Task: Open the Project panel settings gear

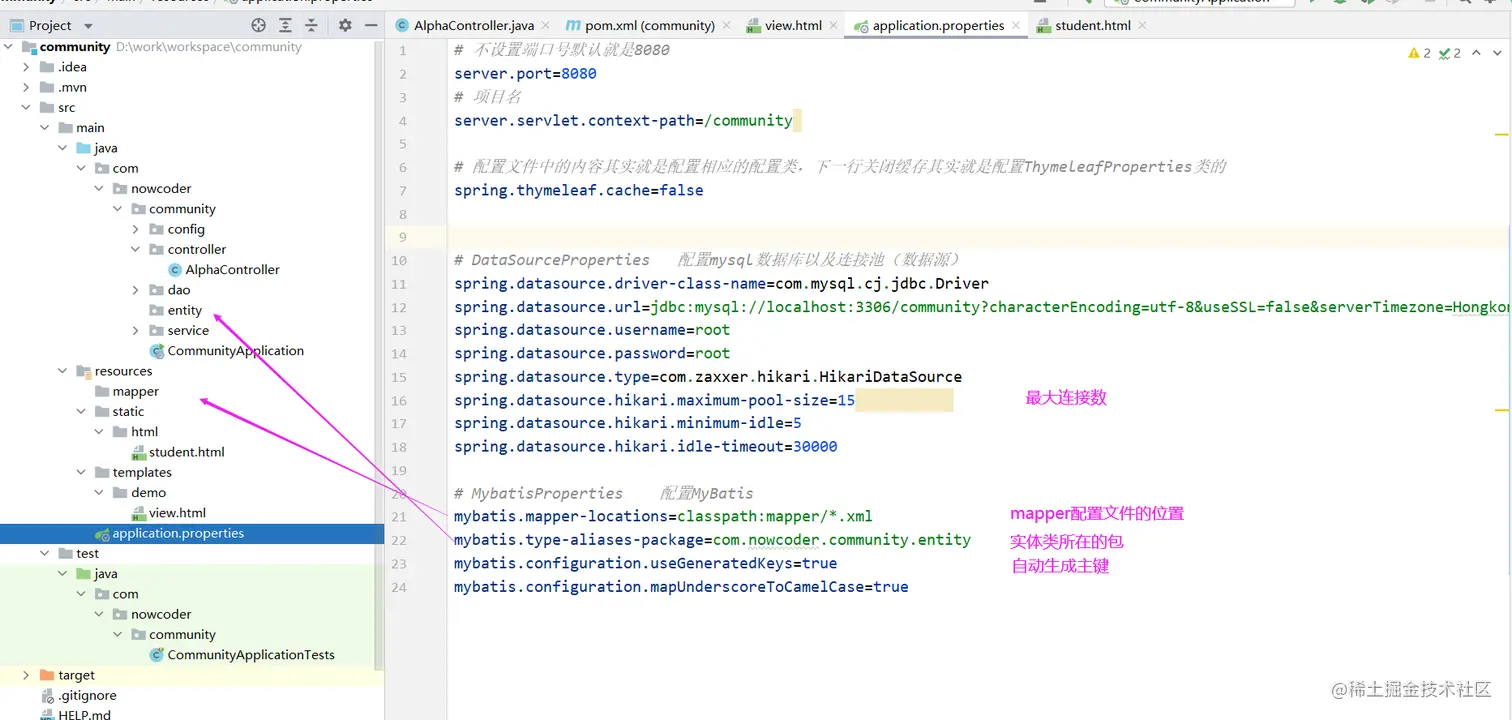Action: pyautogui.click(x=345, y=25)
